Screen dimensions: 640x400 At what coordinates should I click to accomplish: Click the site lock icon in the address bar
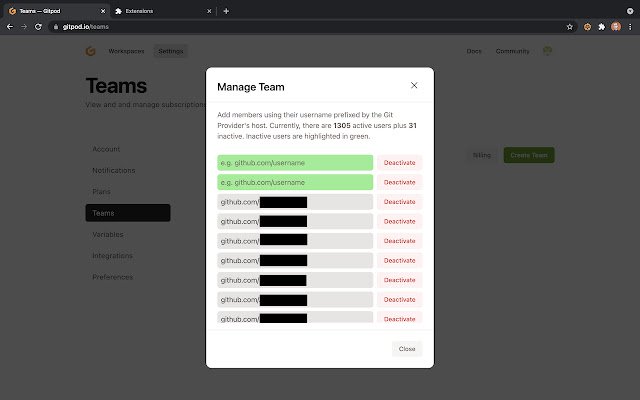click(56, 27)
